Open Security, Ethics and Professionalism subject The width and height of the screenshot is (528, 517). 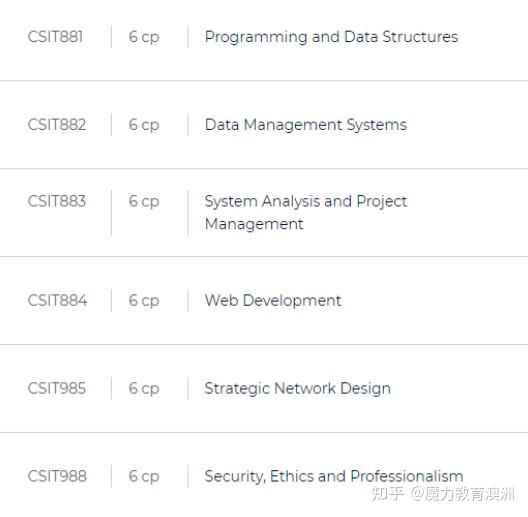(334, 476)
